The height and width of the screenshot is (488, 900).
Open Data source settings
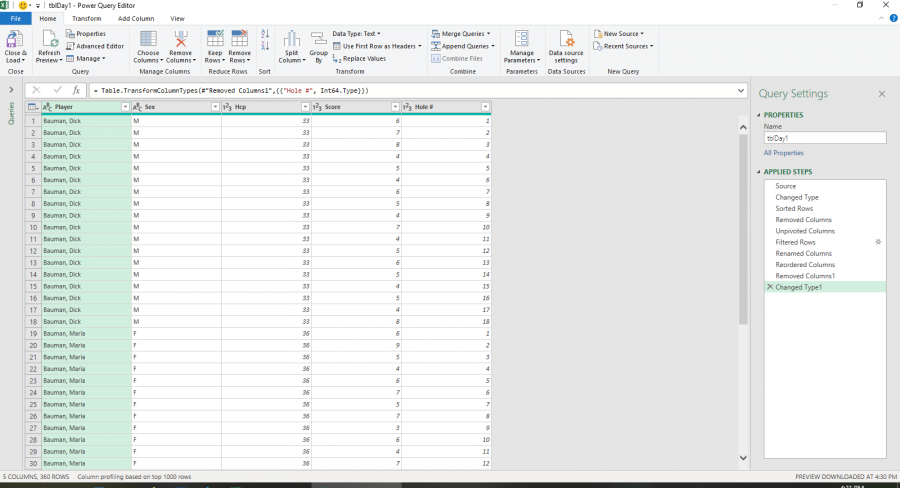point(566,47)
